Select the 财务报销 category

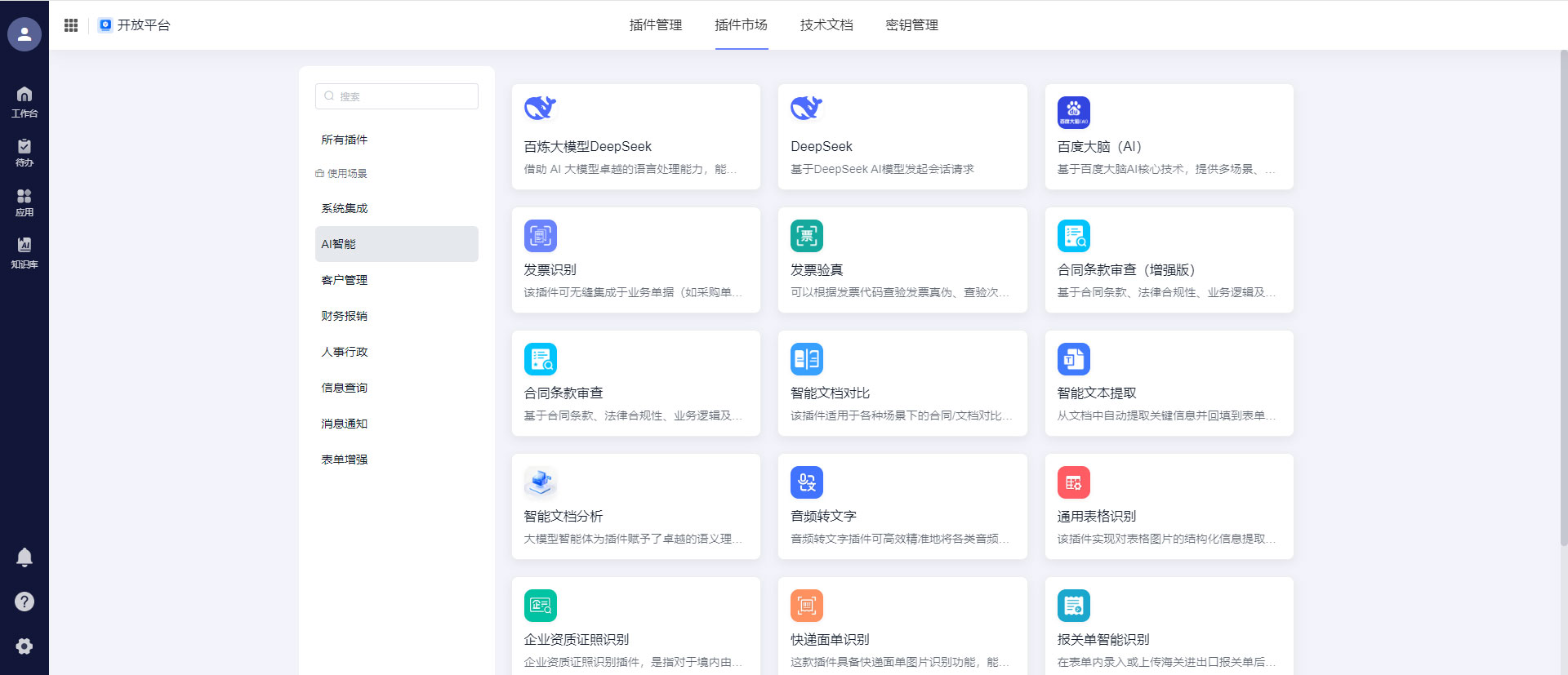[345, 316]
